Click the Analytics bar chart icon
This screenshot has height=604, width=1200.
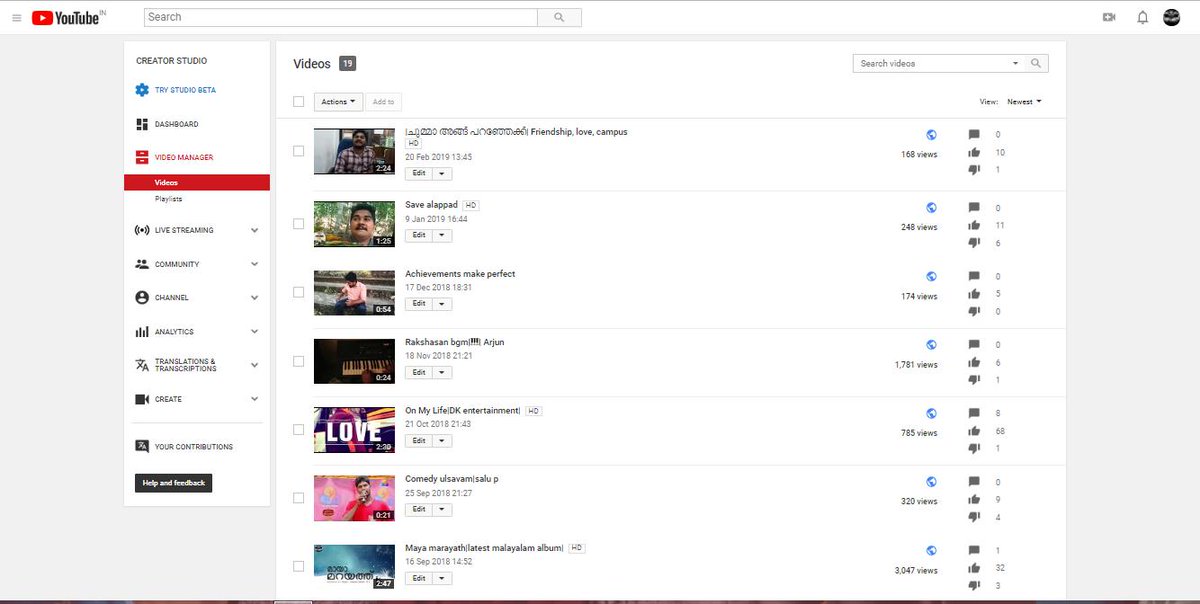coord(142,331)
